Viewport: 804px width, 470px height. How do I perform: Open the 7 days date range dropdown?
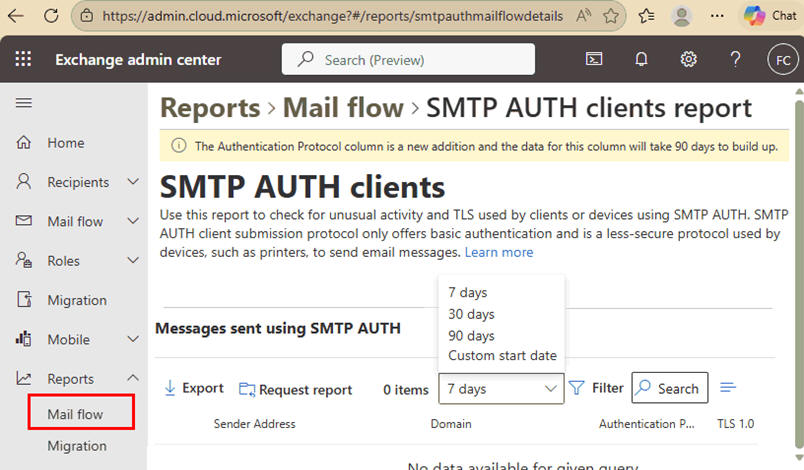(500, 389)
